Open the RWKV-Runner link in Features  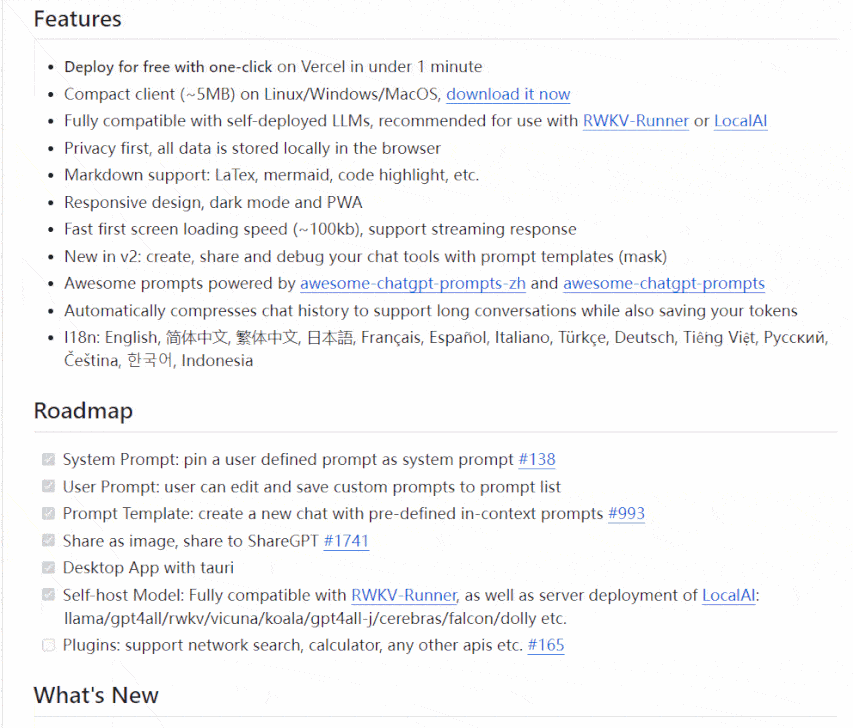click(x=635, y=121)
